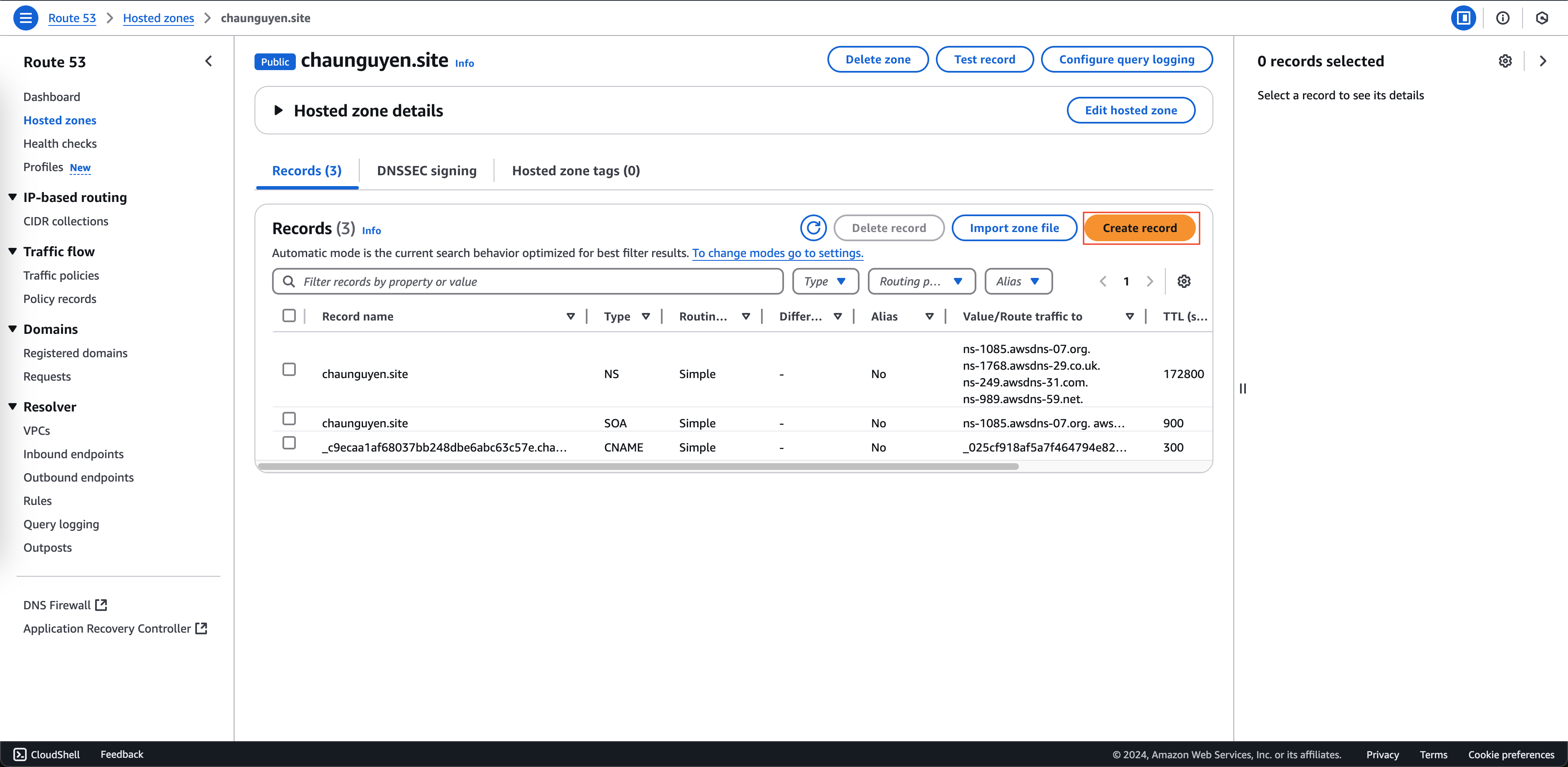The image size is (1568, 767).
Task: Focus the Filter records search field
Action: pyautogui.click(x=528, y=281)
